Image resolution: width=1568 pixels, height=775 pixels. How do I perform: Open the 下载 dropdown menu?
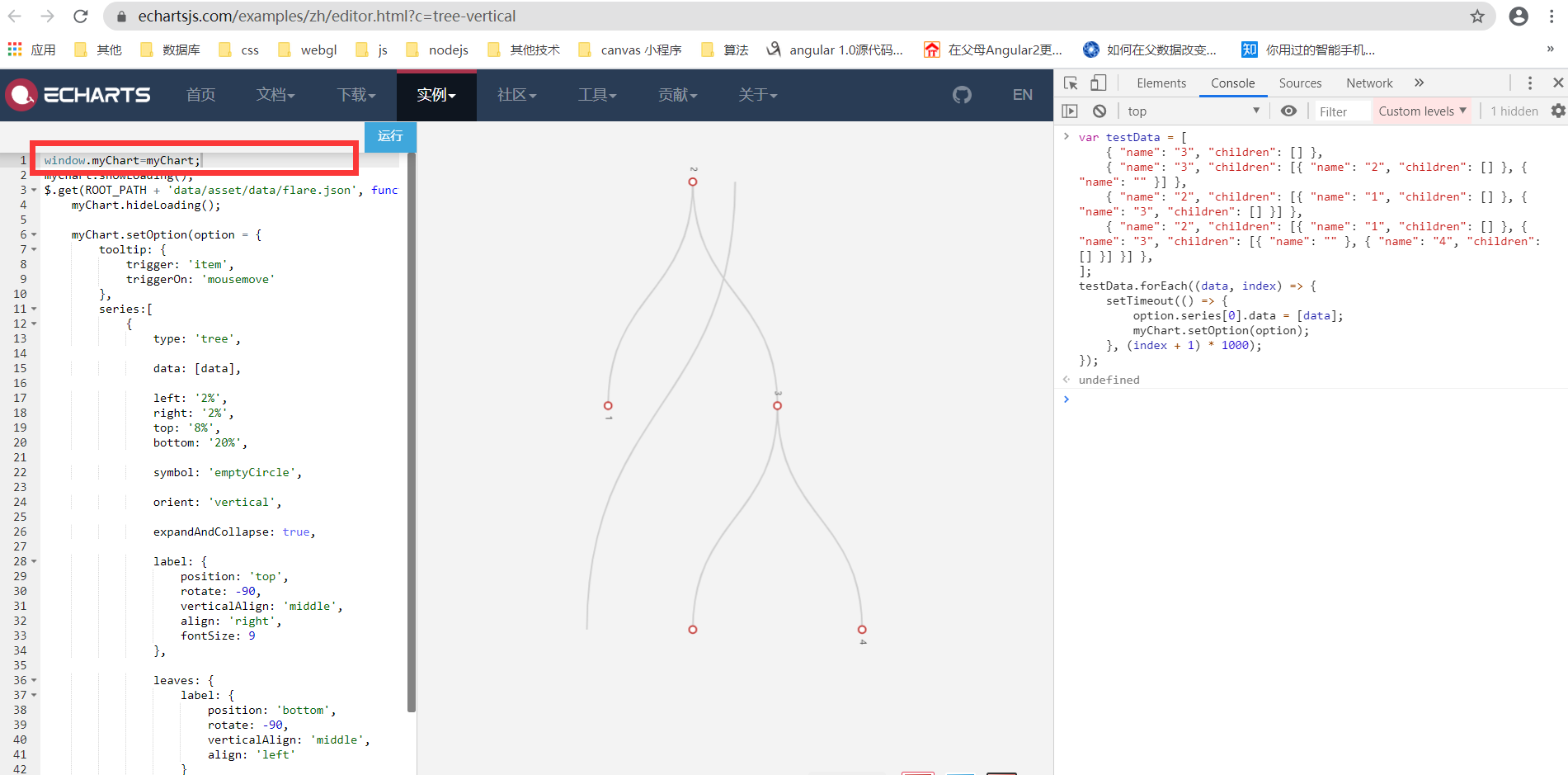356,95
